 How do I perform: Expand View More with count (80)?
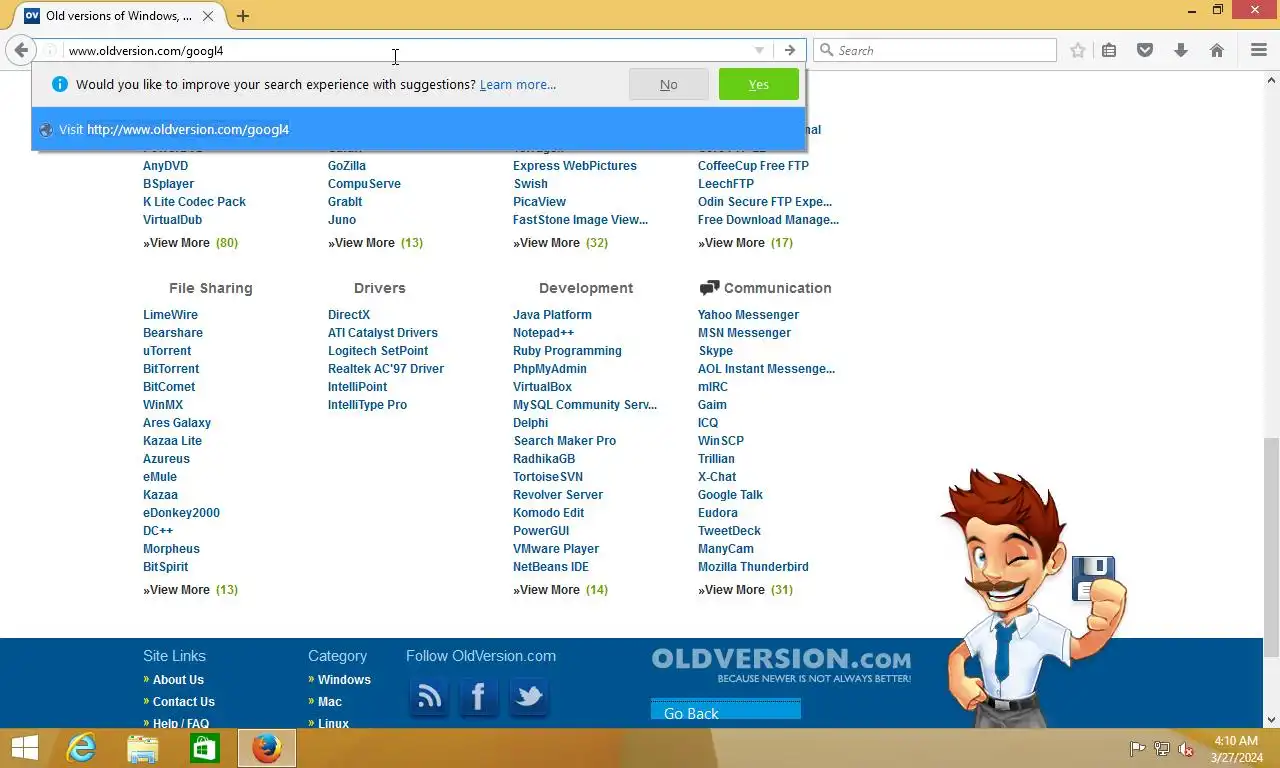coord(190,243)
